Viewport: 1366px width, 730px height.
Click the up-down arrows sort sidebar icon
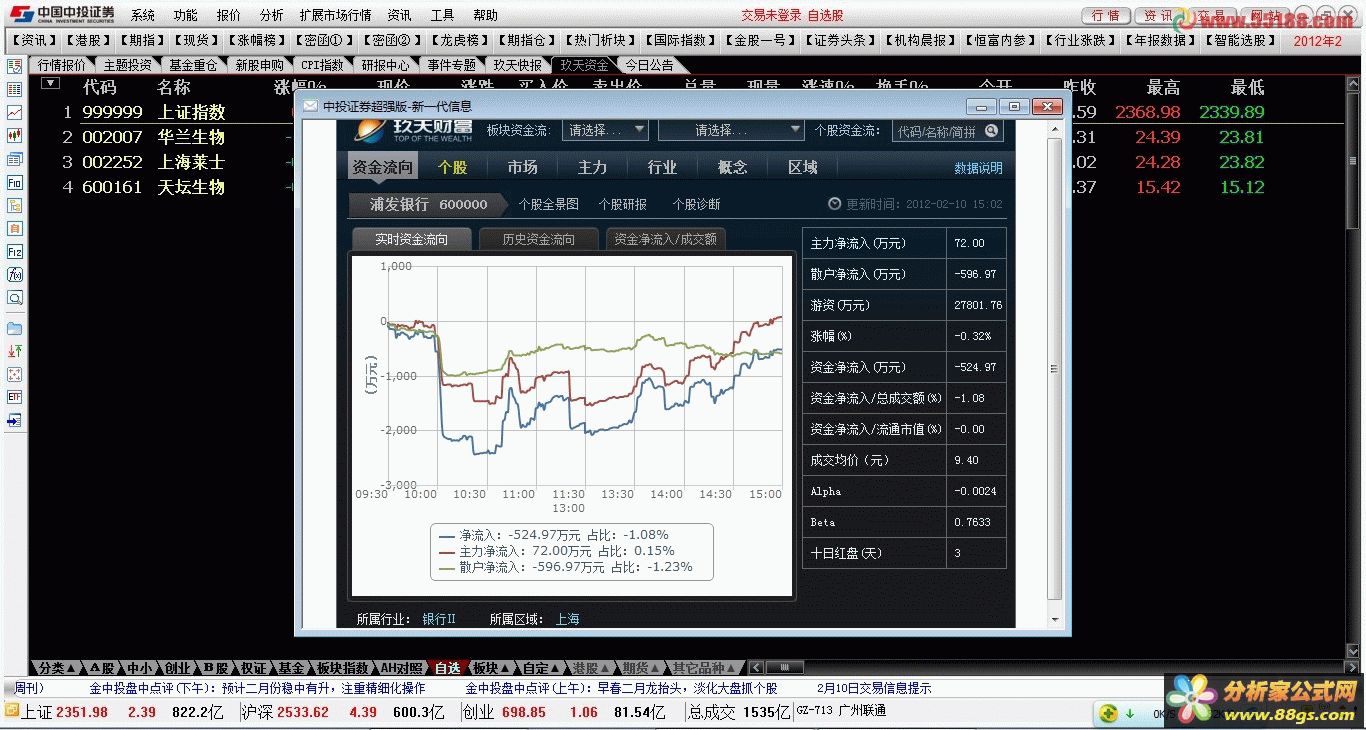(x=14, y=351)
